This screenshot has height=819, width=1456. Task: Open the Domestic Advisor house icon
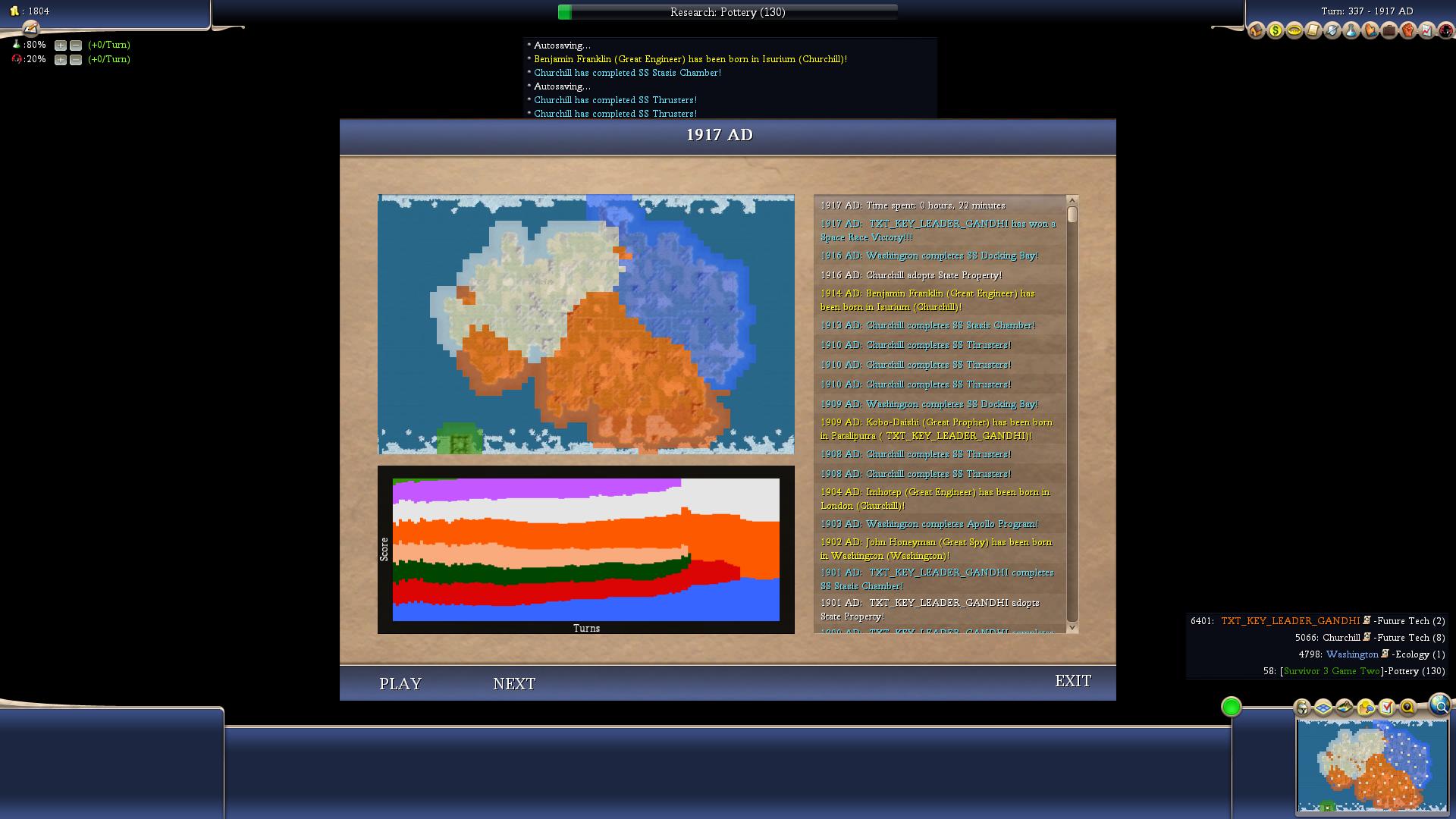tap(1256, 30)
